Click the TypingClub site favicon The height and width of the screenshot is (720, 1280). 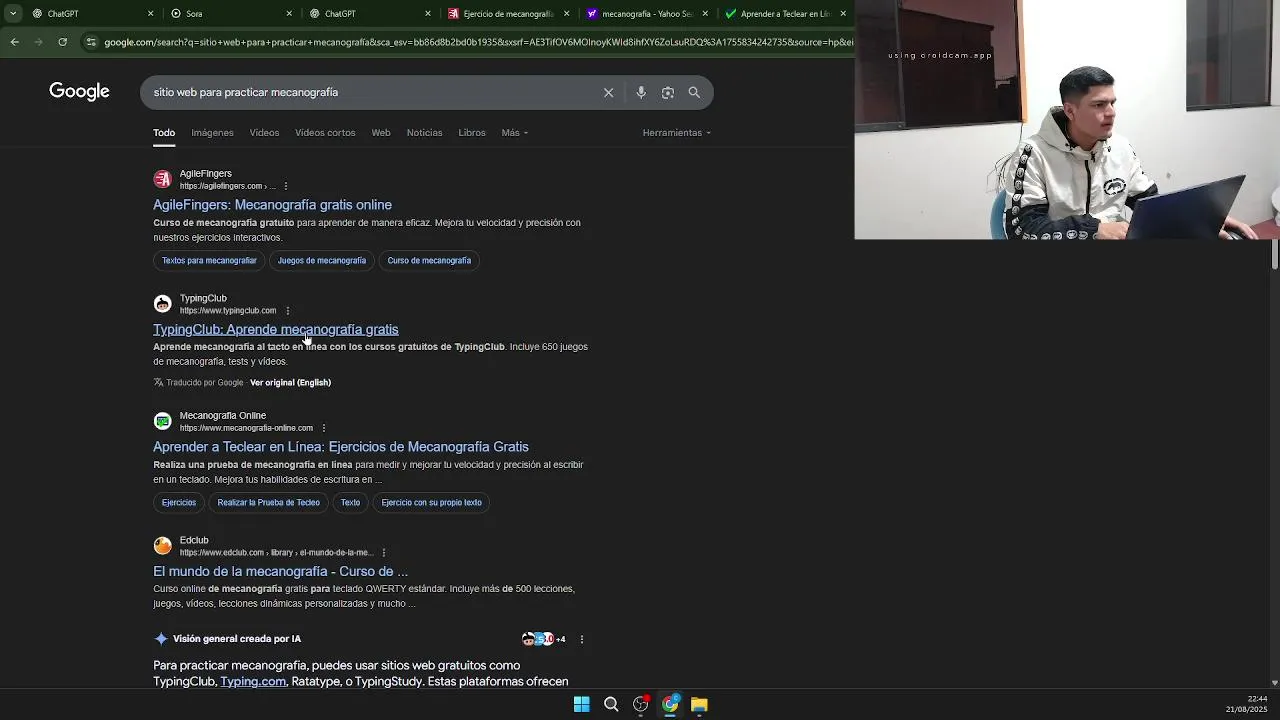162,304
